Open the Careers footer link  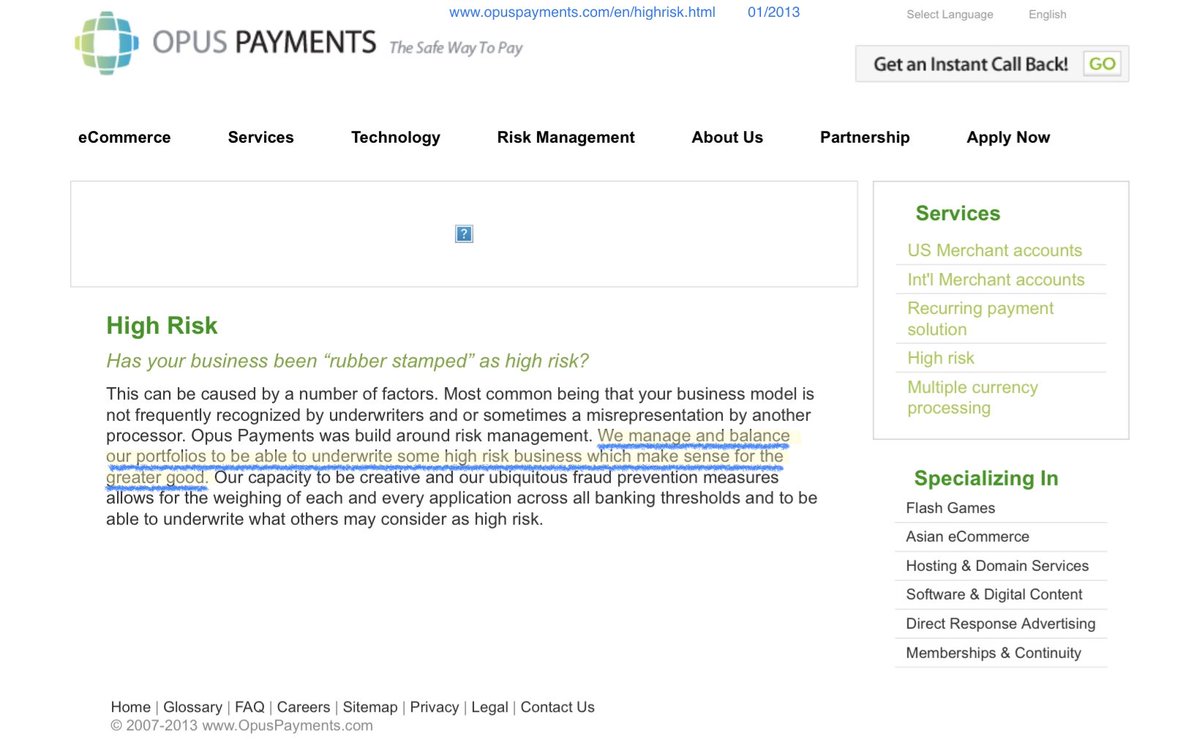pyautogui.click(x=303, y=707)
